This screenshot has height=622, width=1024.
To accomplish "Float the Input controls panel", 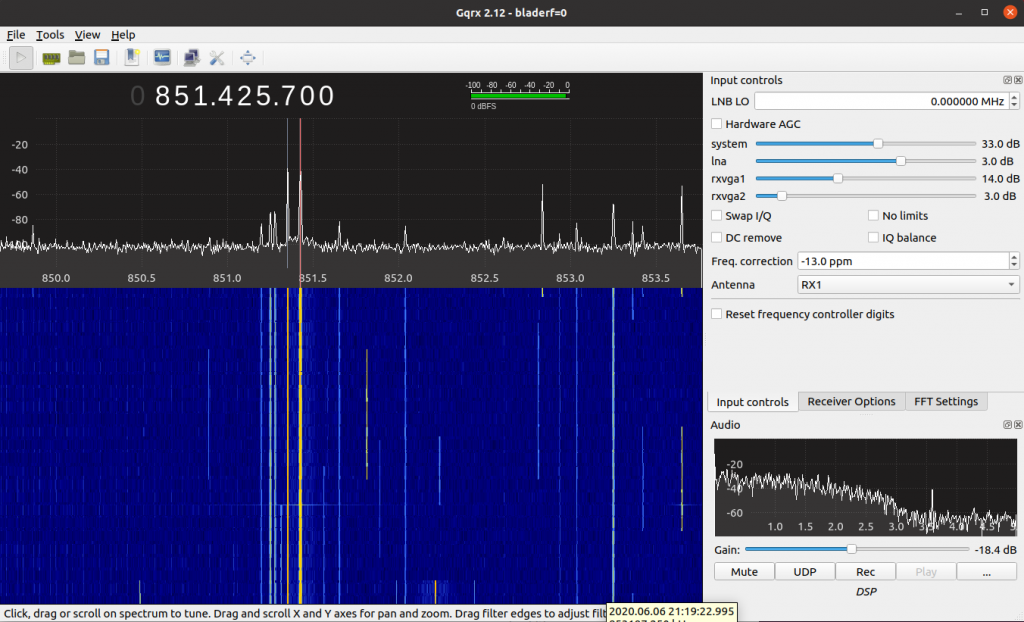I will [x=1007, y=80].
